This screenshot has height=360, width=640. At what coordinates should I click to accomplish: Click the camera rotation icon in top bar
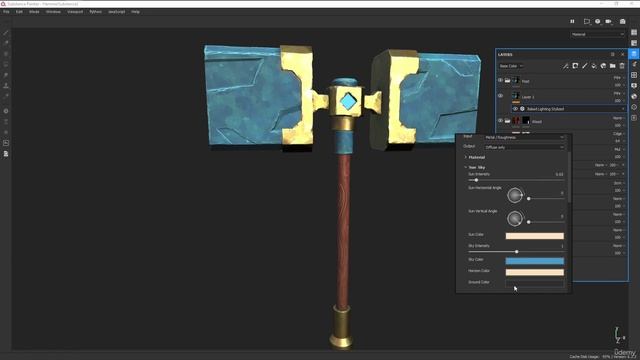tap(598, 21)
